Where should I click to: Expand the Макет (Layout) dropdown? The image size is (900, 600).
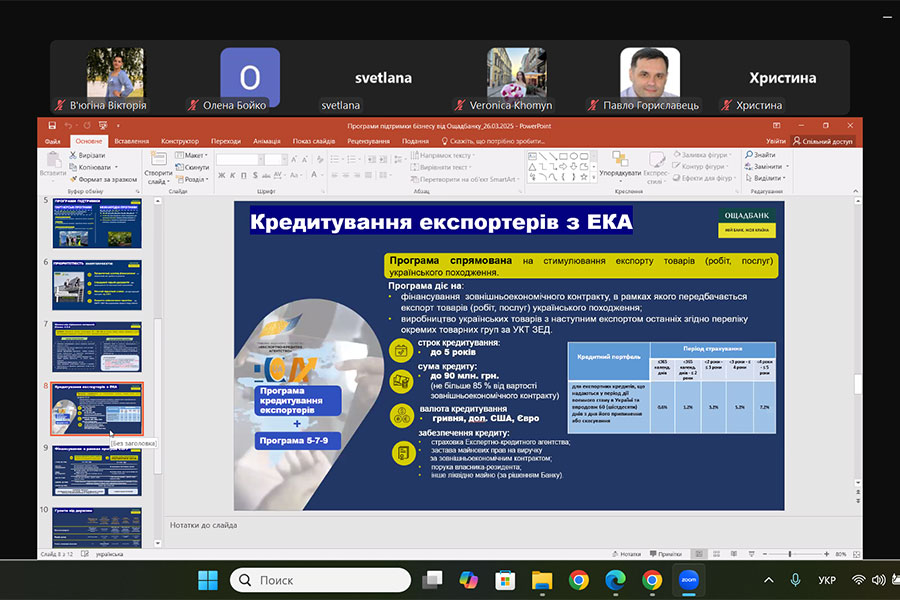[193, 155]
